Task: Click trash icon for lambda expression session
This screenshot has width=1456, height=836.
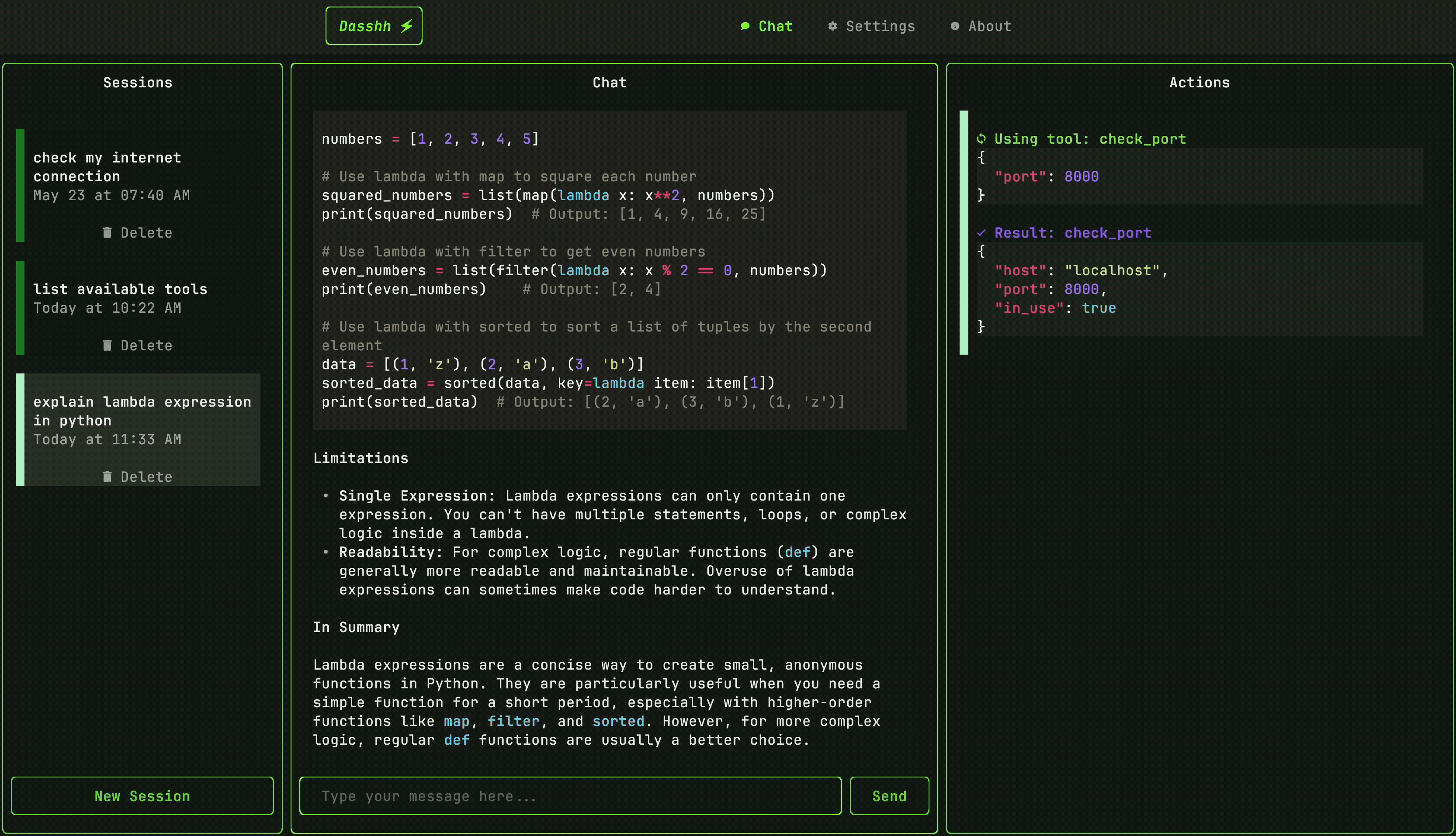Action: coord(107,477)
